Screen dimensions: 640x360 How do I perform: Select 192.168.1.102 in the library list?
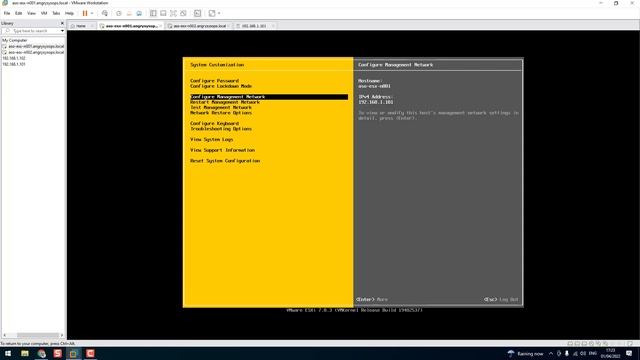[x=14, y=58]
